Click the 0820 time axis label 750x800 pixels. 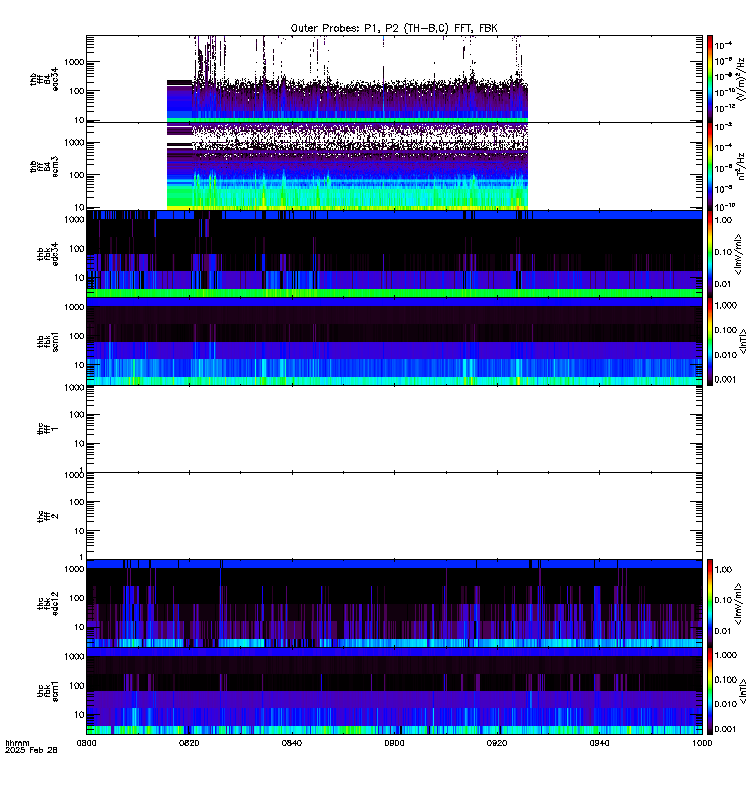(x=189, y=743)
